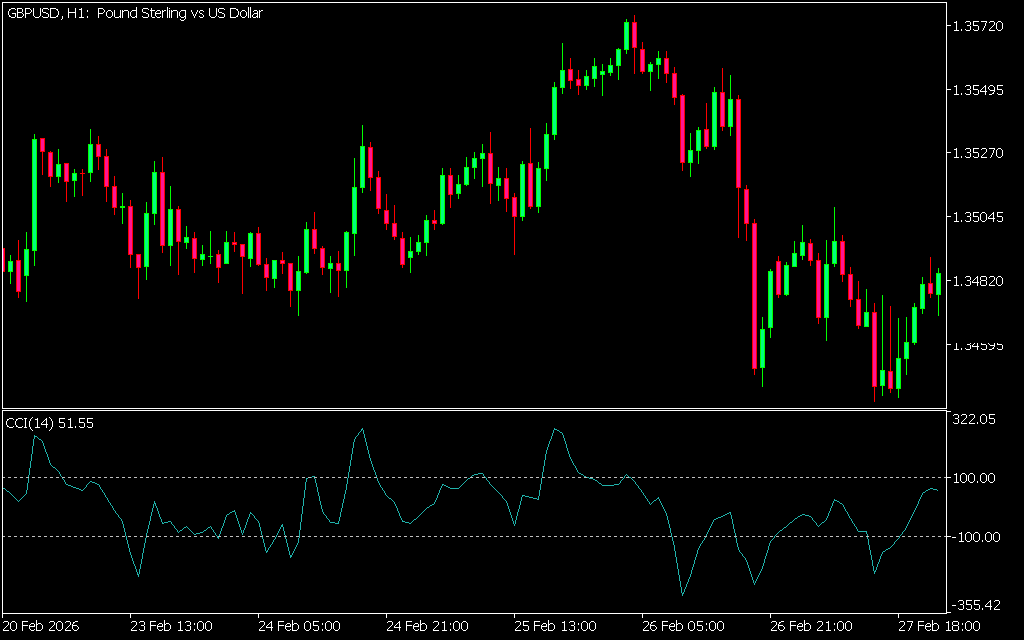Click the 1.35045 price scale label
1024x640 pixels.
pyautogui.click(x=978, y=217)
